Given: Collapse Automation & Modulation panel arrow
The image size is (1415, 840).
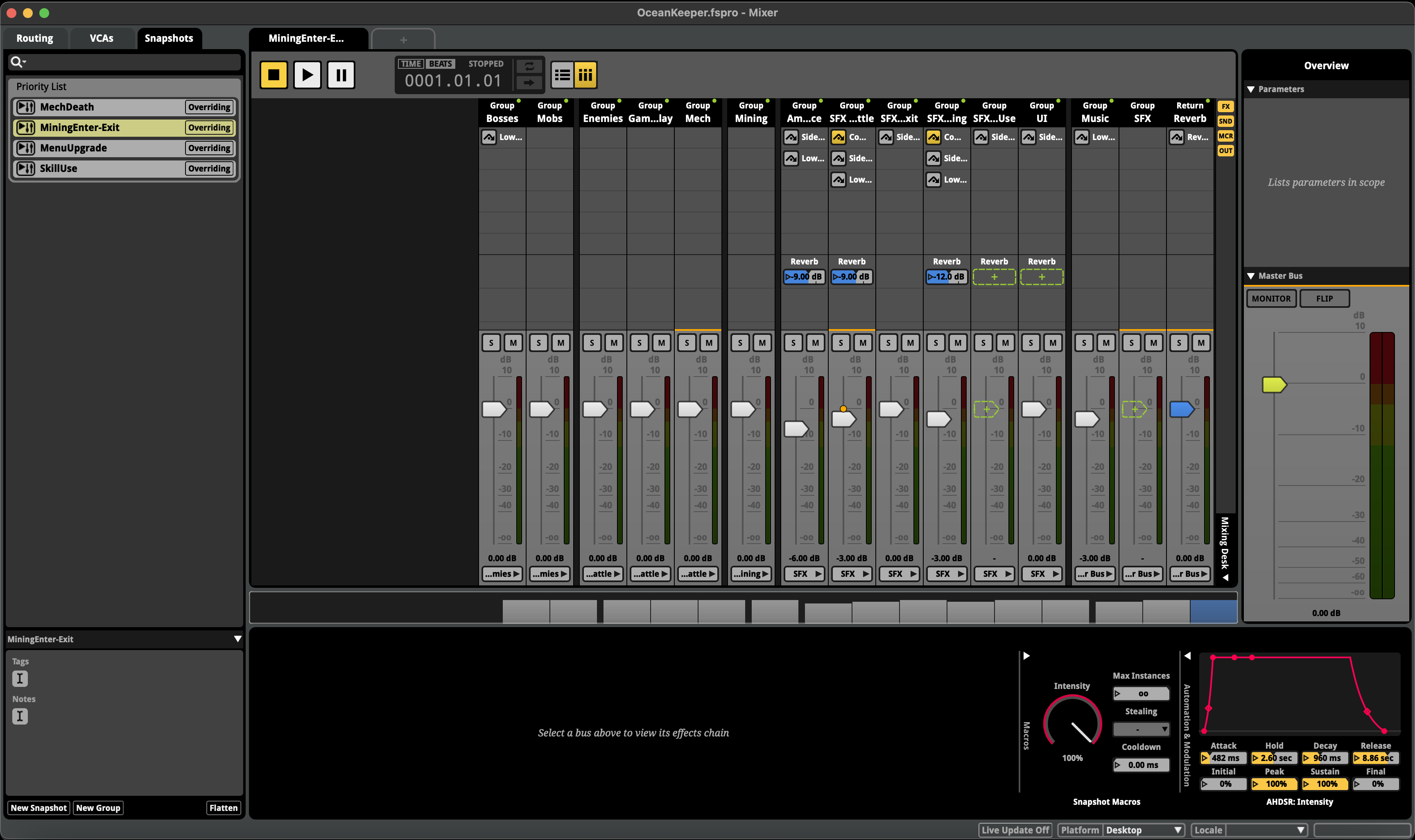Looking at the screenshot, I should click(1187, 655).
